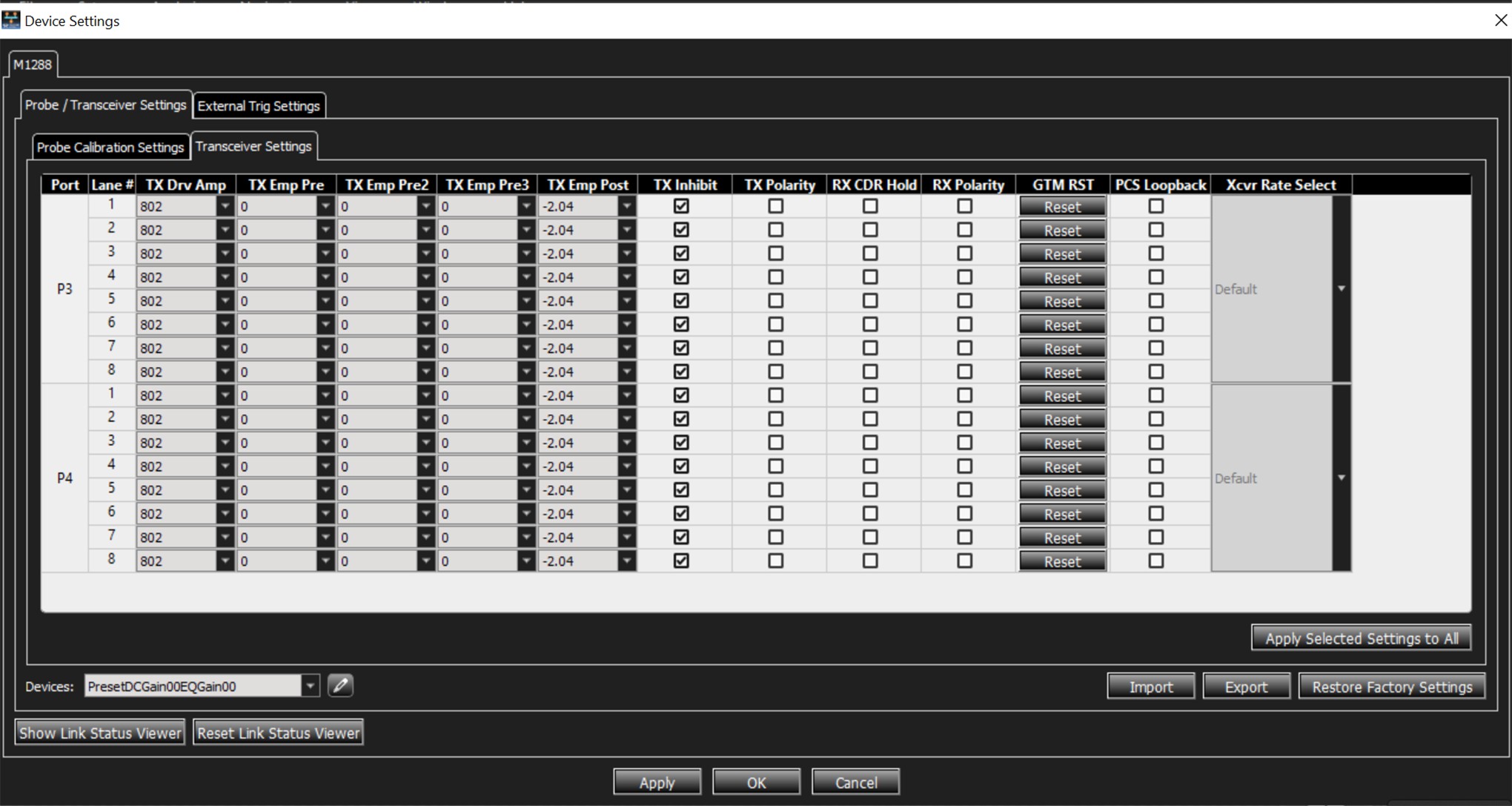Open the Probe Calibration Settings tab
This screenshot has width=1512, height=806.
pos(110,148)
